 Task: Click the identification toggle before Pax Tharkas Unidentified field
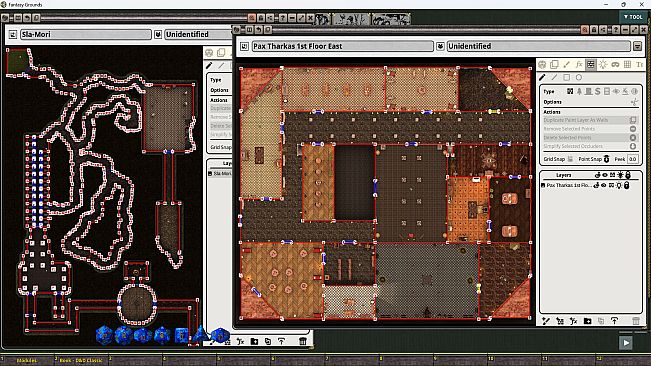coord(440,46)
